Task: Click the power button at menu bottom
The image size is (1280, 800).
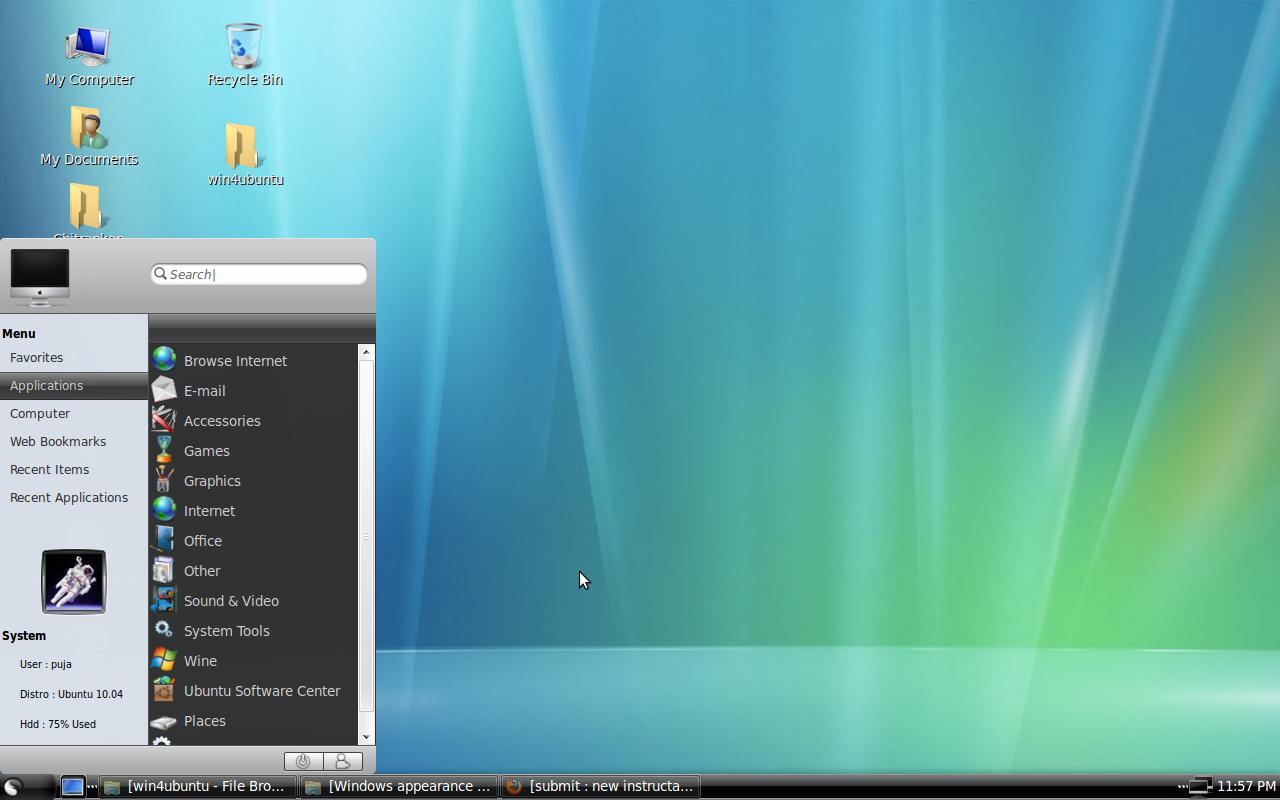Action: pos(303,761)
